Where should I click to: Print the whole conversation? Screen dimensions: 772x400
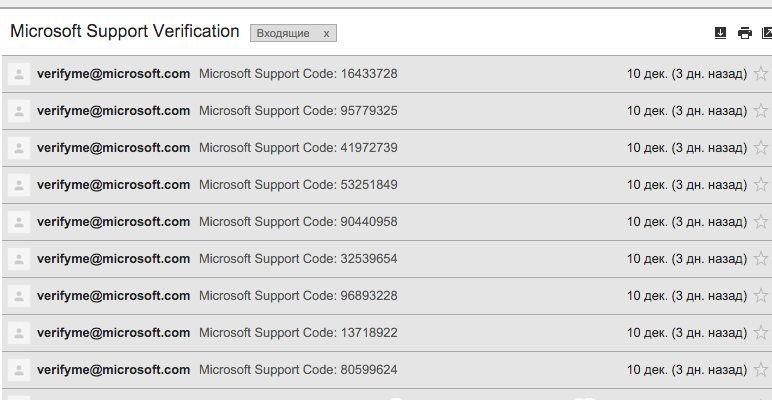[744, 33]
